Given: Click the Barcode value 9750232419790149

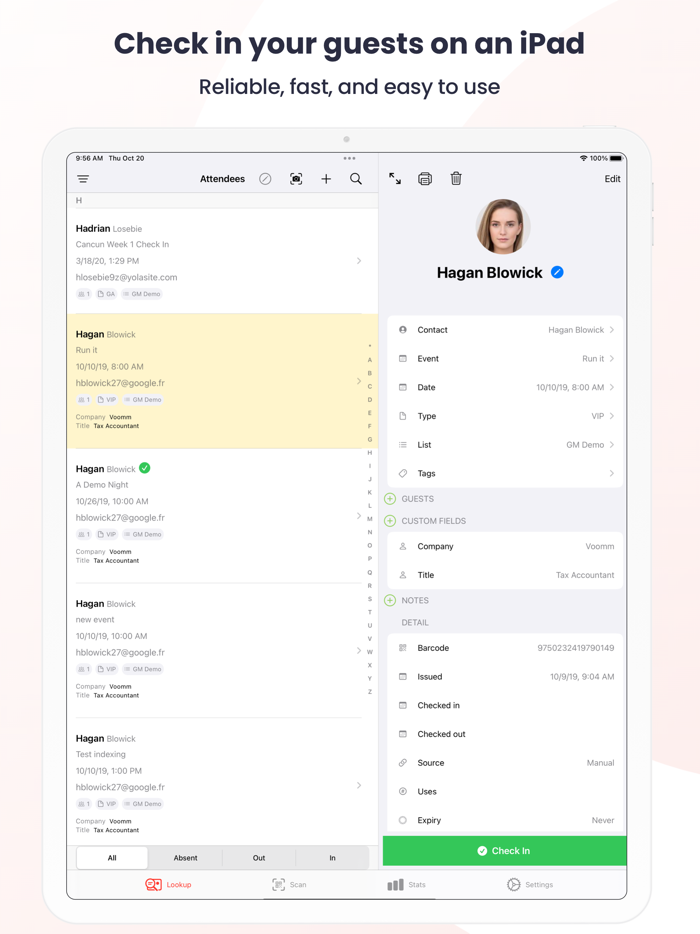Looking at the screenshot, I should [x=575, y=647].
